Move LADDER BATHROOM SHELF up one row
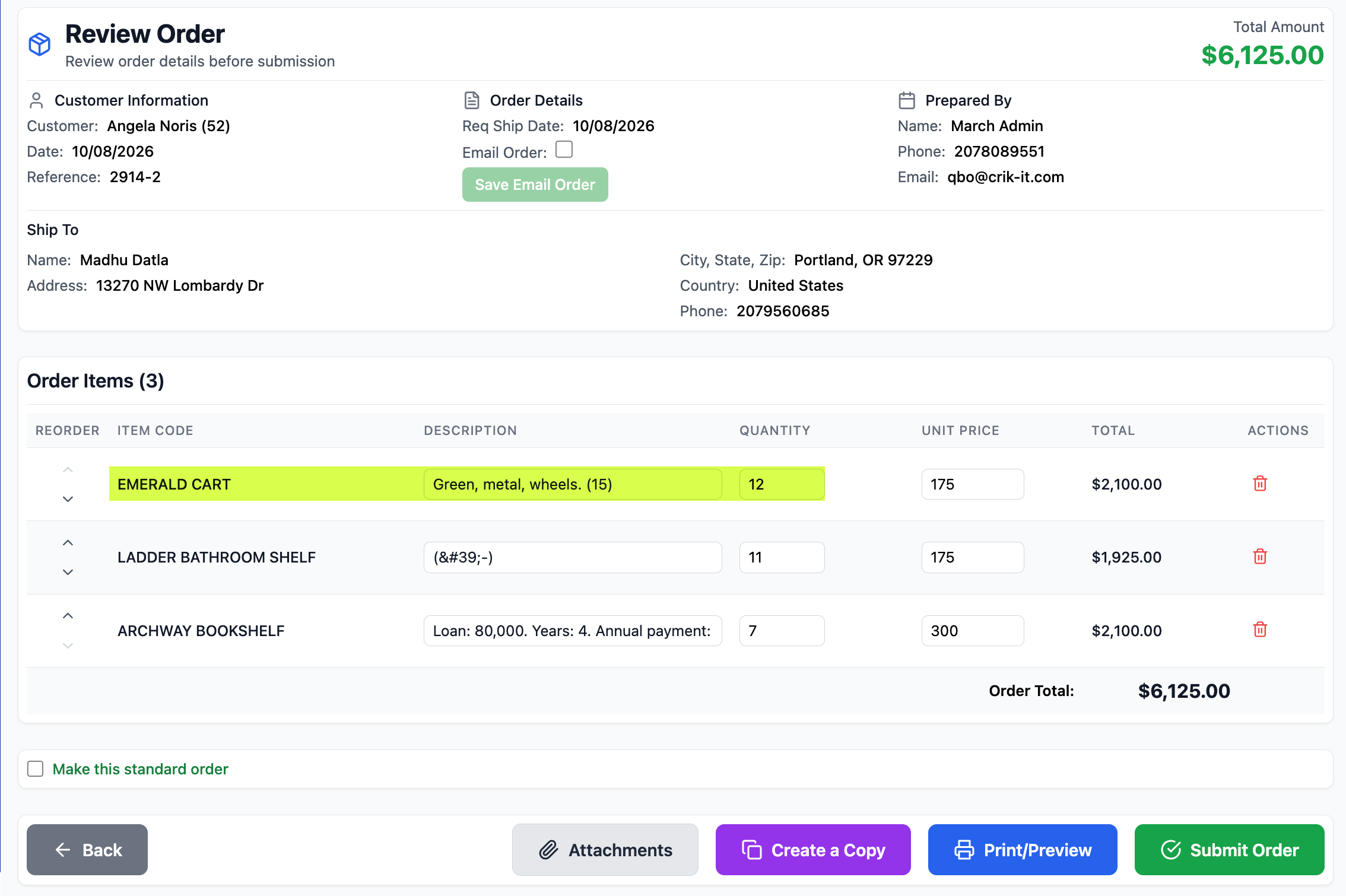Image resolution: width=1346 pixels, height=896 pixels. pyautogui.click(x=68, y=543)
